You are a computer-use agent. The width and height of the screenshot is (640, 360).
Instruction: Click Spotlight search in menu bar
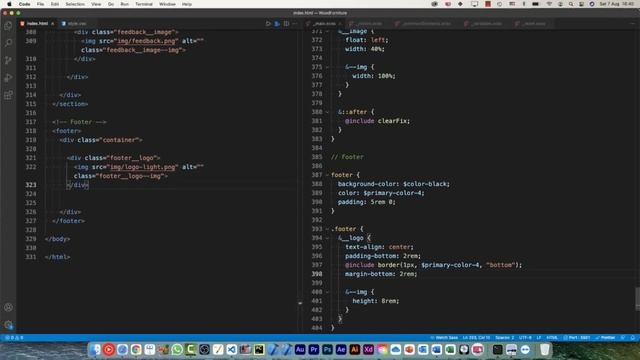click(571, 4)
